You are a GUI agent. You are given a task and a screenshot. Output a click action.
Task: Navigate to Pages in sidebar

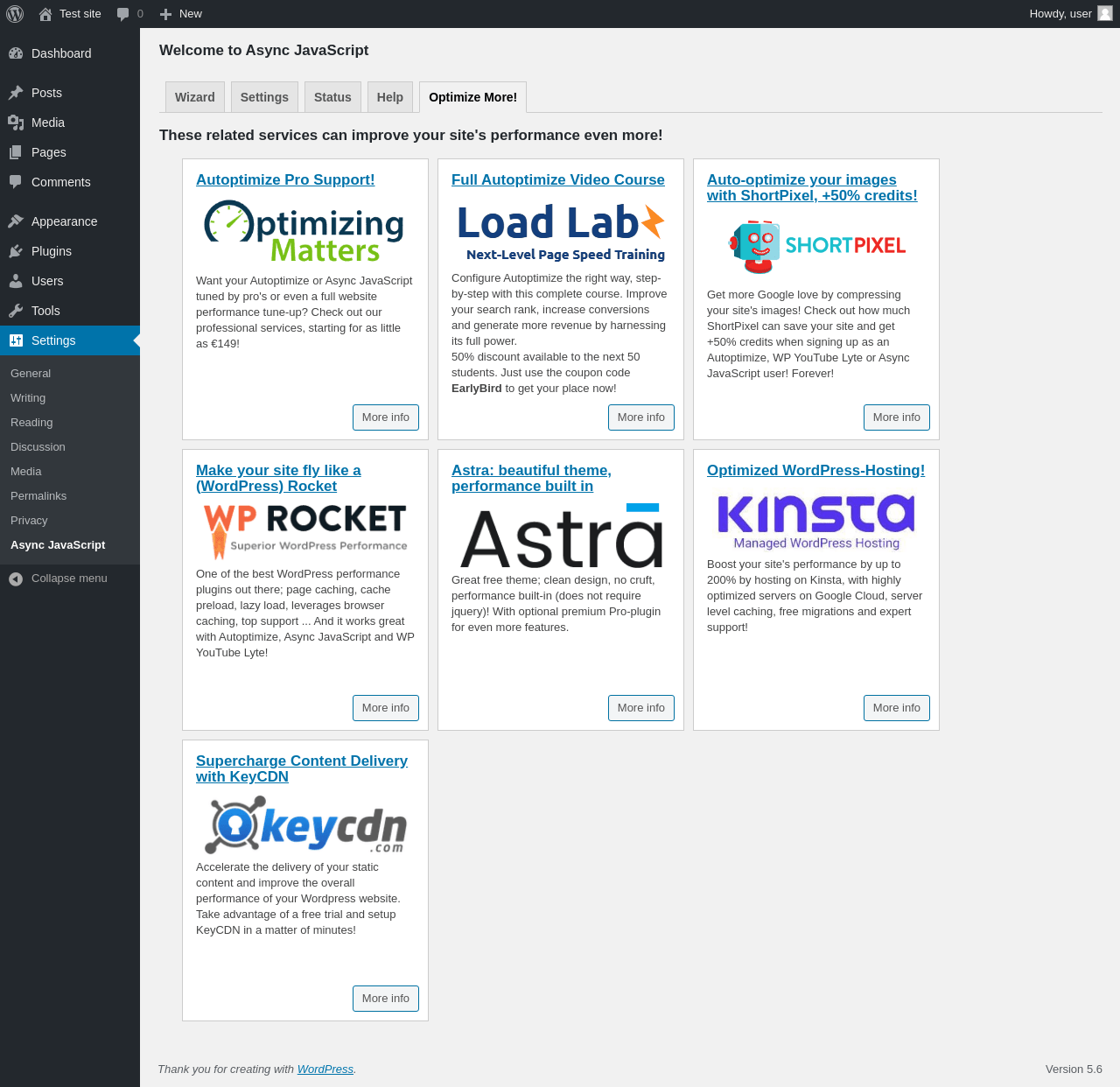pyautogui.click(x=70, y=152)
